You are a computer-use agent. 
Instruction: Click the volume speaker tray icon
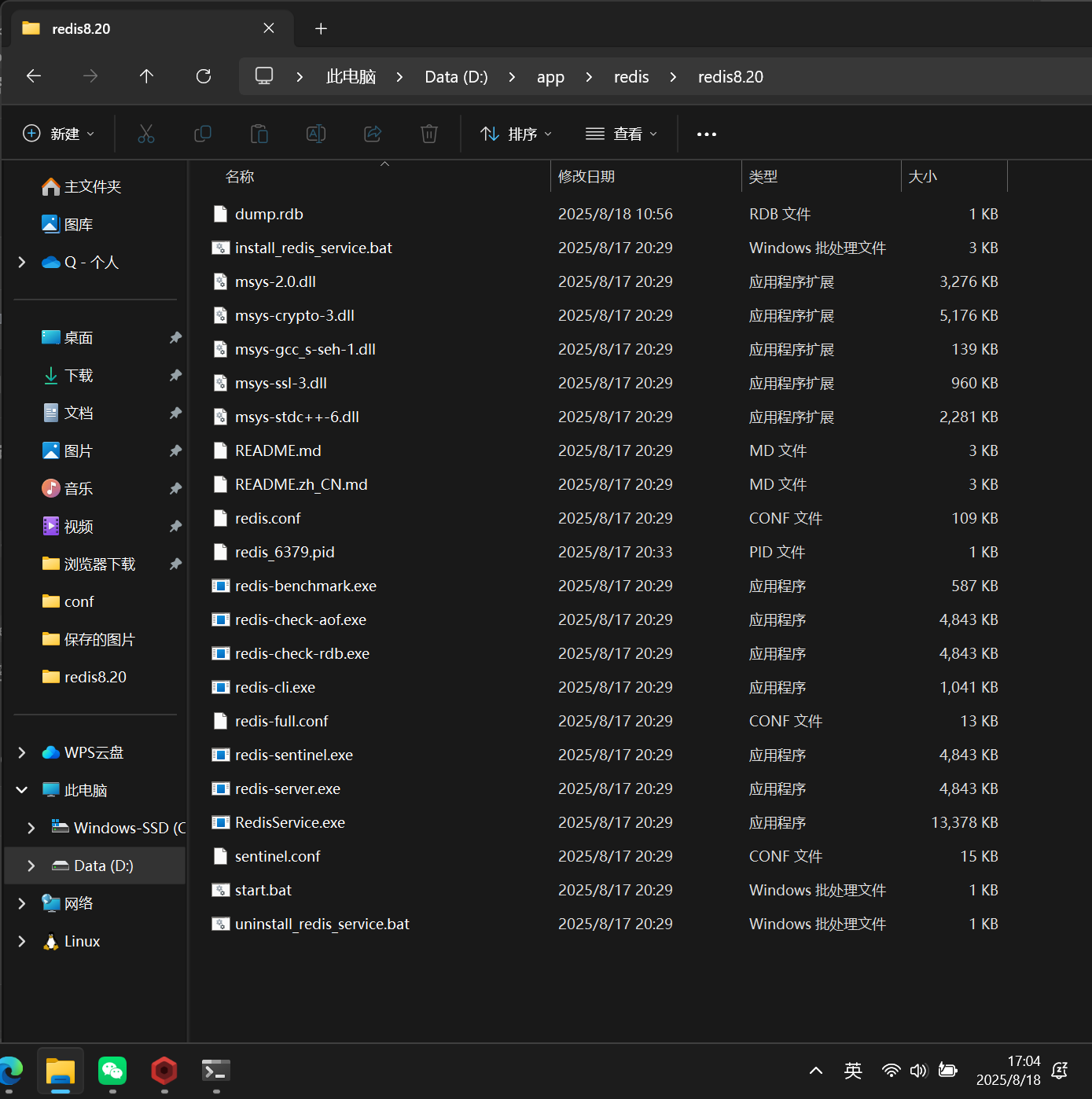tap(918, 1071)
